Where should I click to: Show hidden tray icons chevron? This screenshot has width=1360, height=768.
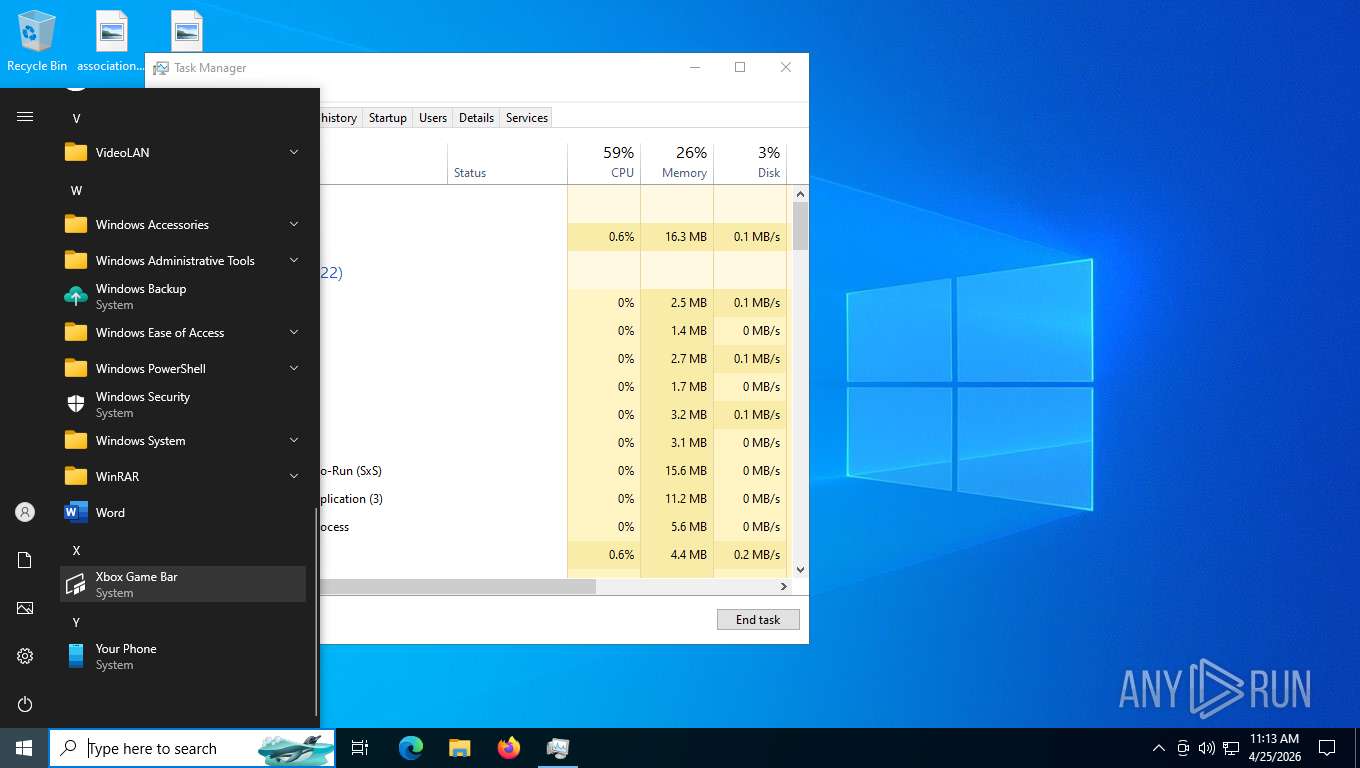1159,748
